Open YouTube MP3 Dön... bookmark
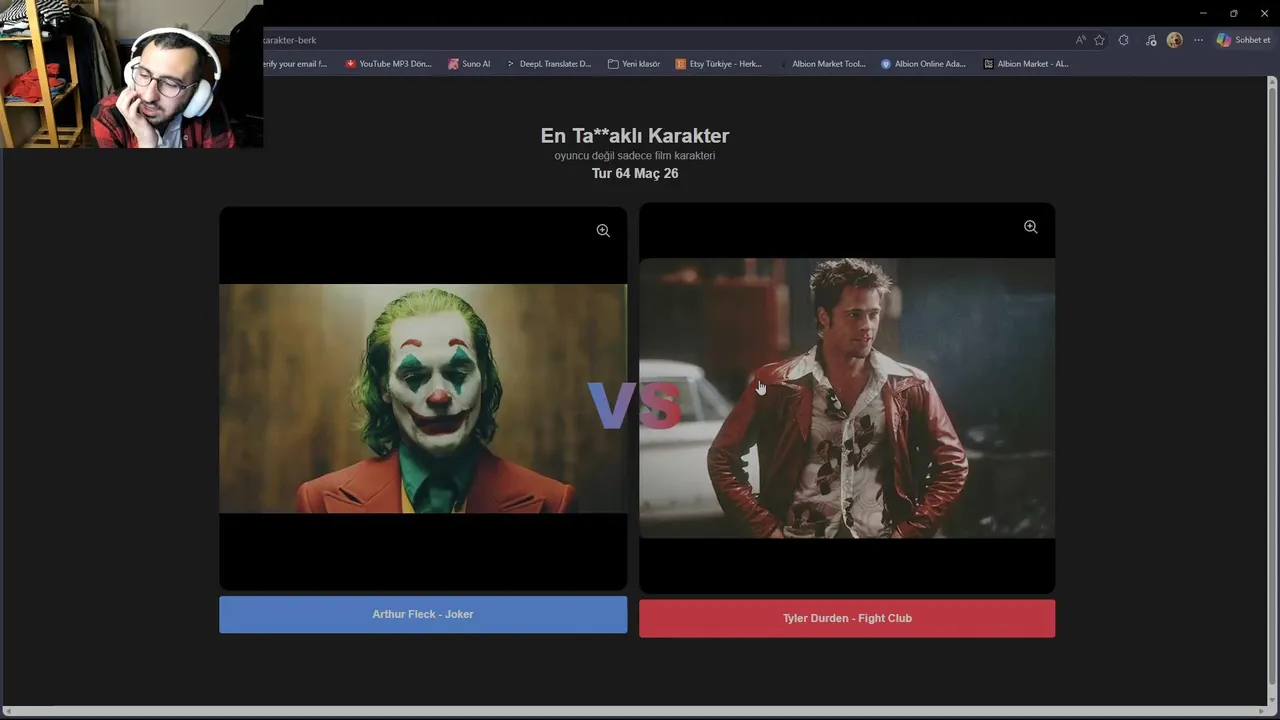 (x=388, y=64)
